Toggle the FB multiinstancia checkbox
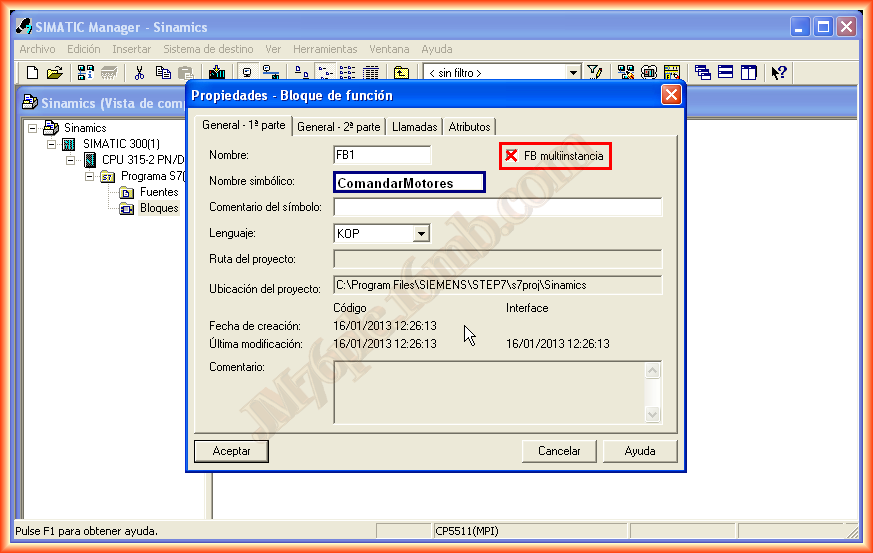873x553 pixels. pyautogui.click(x=511, y=156)
